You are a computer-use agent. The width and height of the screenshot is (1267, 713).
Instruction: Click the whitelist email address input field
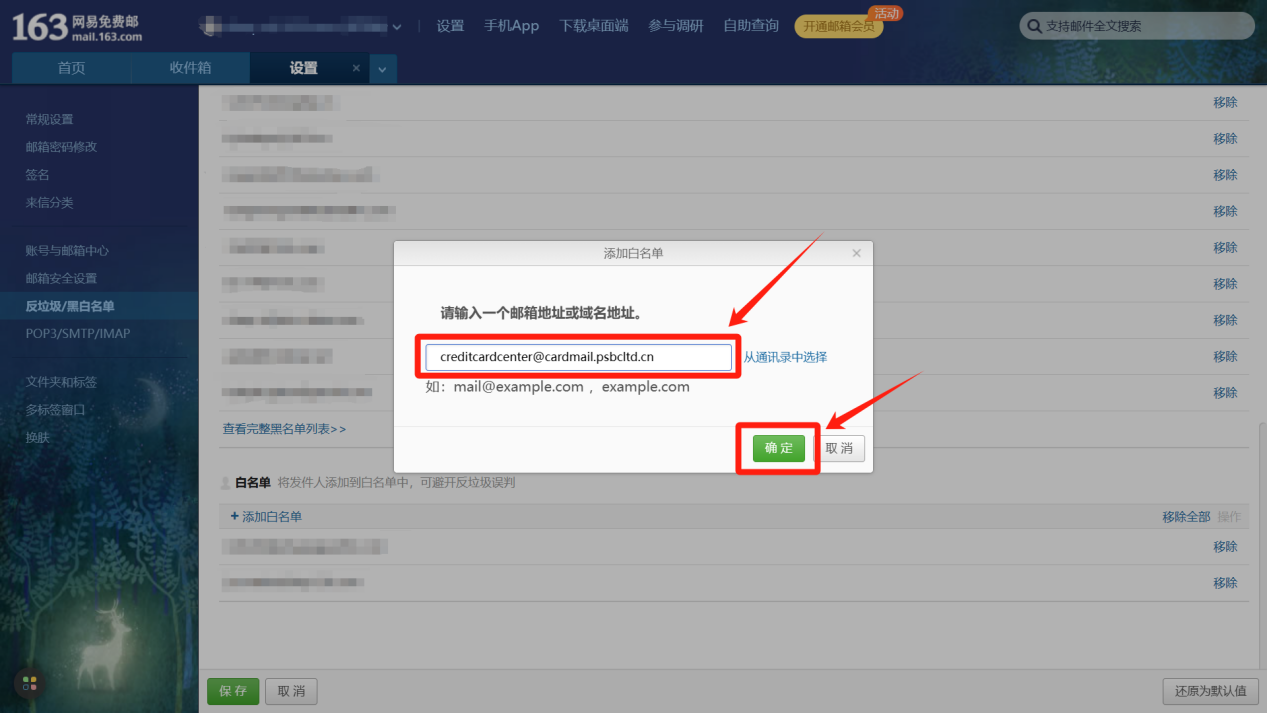click(x=579, y=357)
